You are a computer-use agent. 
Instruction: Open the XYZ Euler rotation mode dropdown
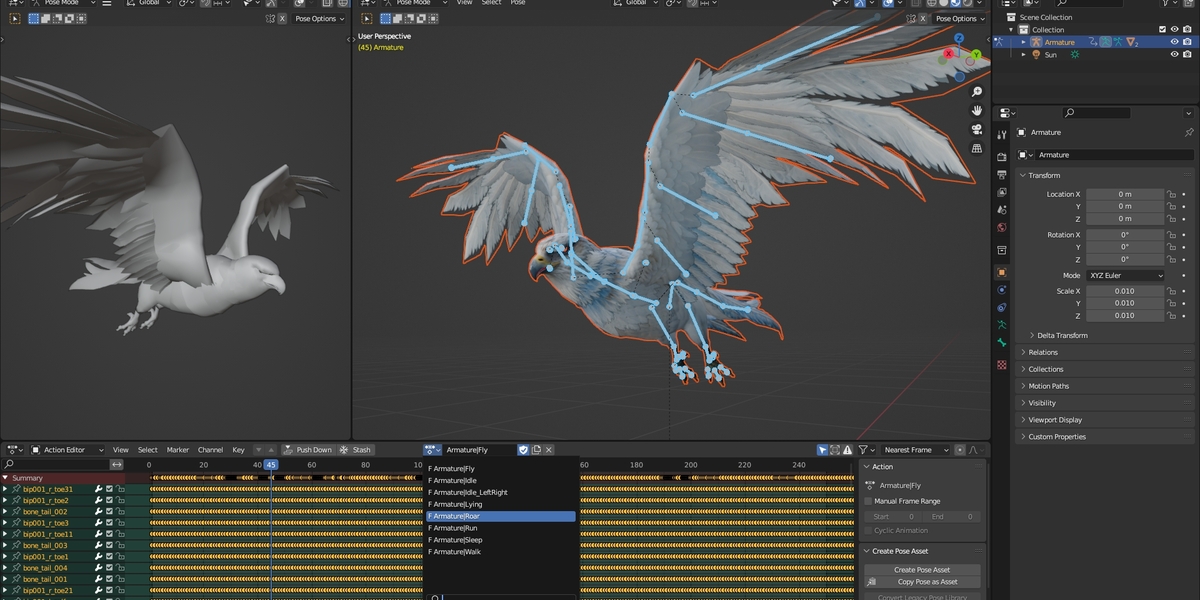(1125, 275)
